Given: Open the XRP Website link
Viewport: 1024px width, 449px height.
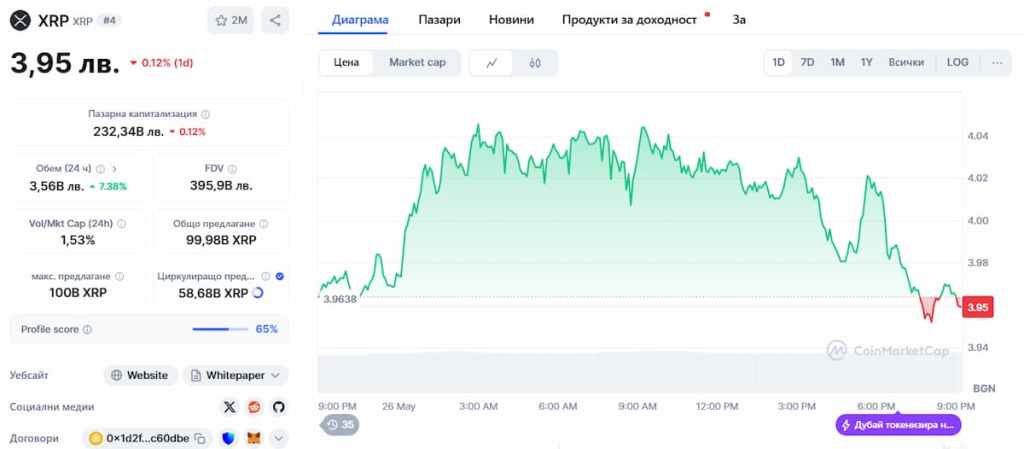Looking at the screenshot, I should [140, 375].
